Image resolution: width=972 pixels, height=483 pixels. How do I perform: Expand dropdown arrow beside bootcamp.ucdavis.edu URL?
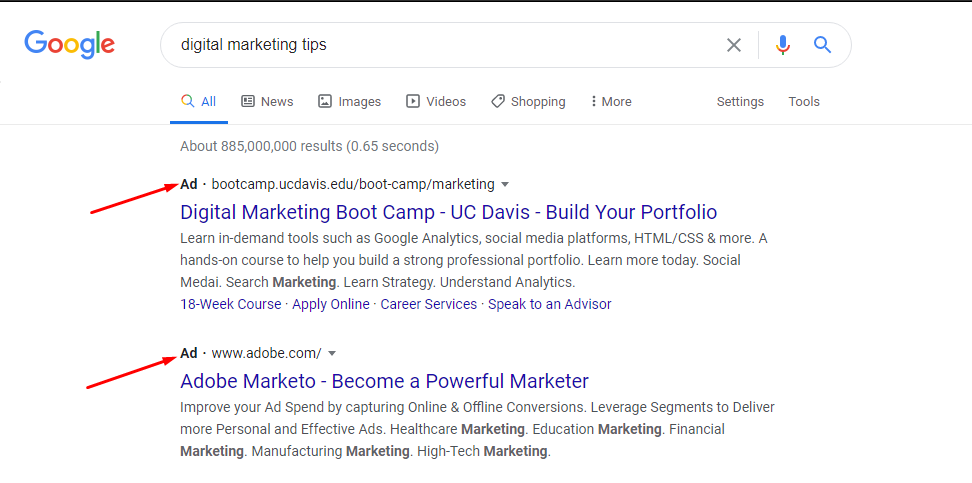505,184
